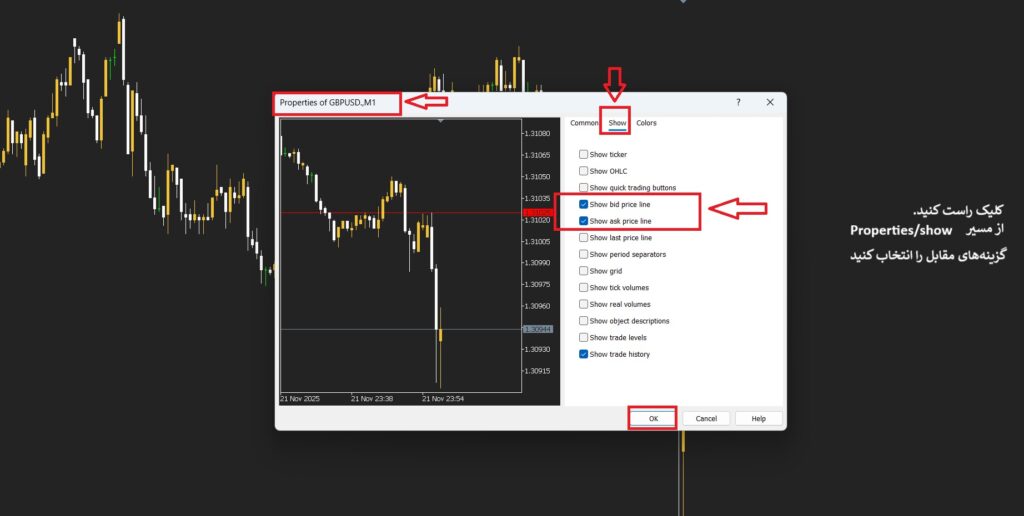Tick the Show real volumes checkbox
The width and height of the screenshot is (1024, 516).
click(x=584, y=304)
